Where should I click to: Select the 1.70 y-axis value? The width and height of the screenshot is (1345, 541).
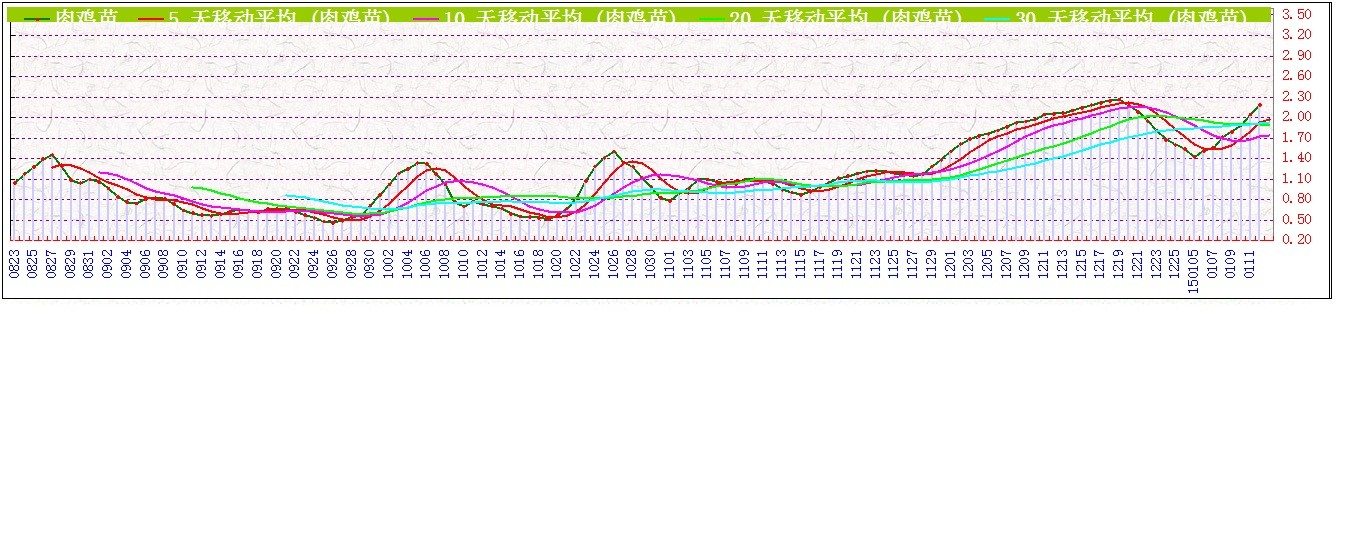[1296, 137]
